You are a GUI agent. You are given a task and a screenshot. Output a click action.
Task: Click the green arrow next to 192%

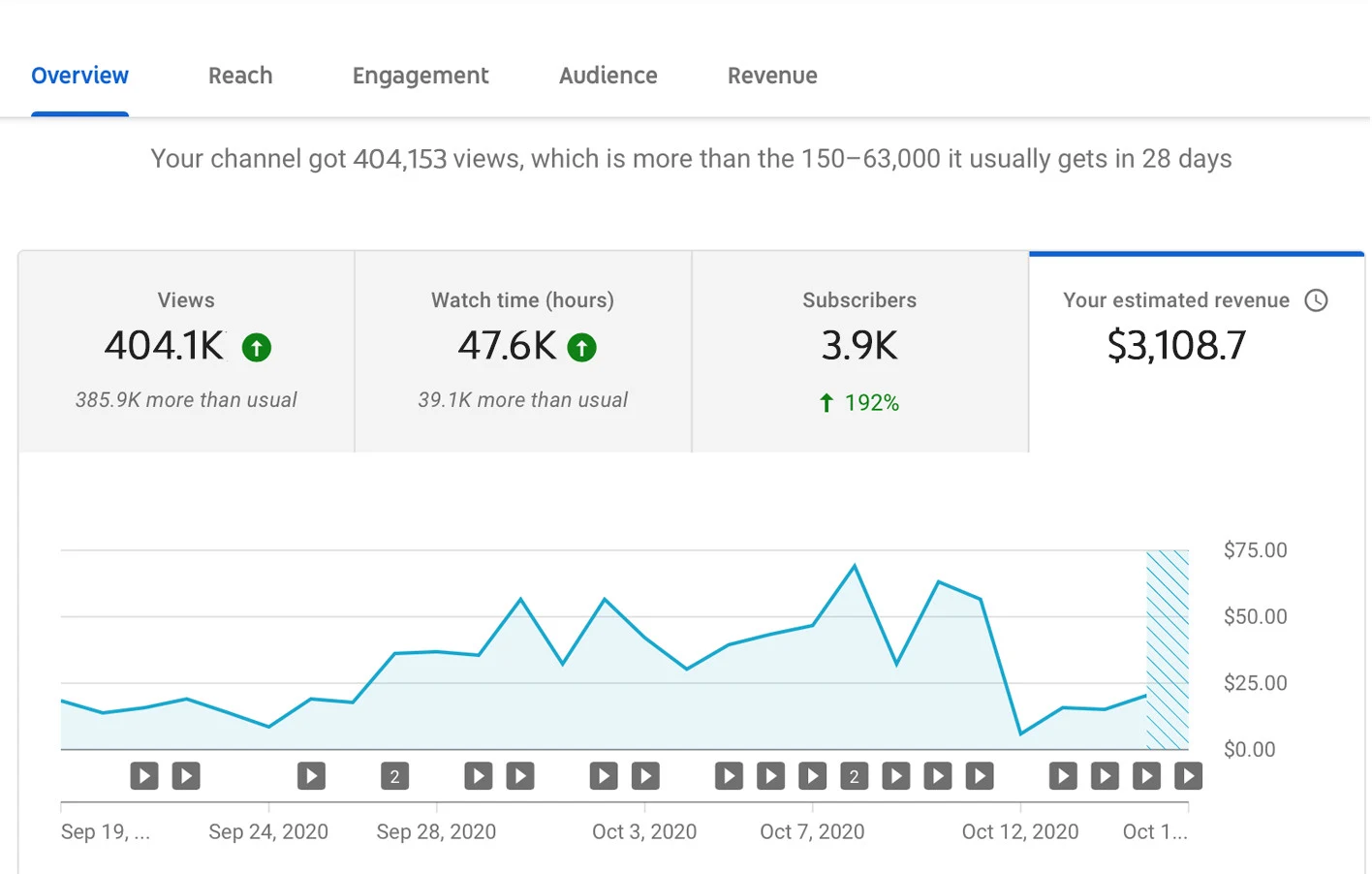pos(826,403)
